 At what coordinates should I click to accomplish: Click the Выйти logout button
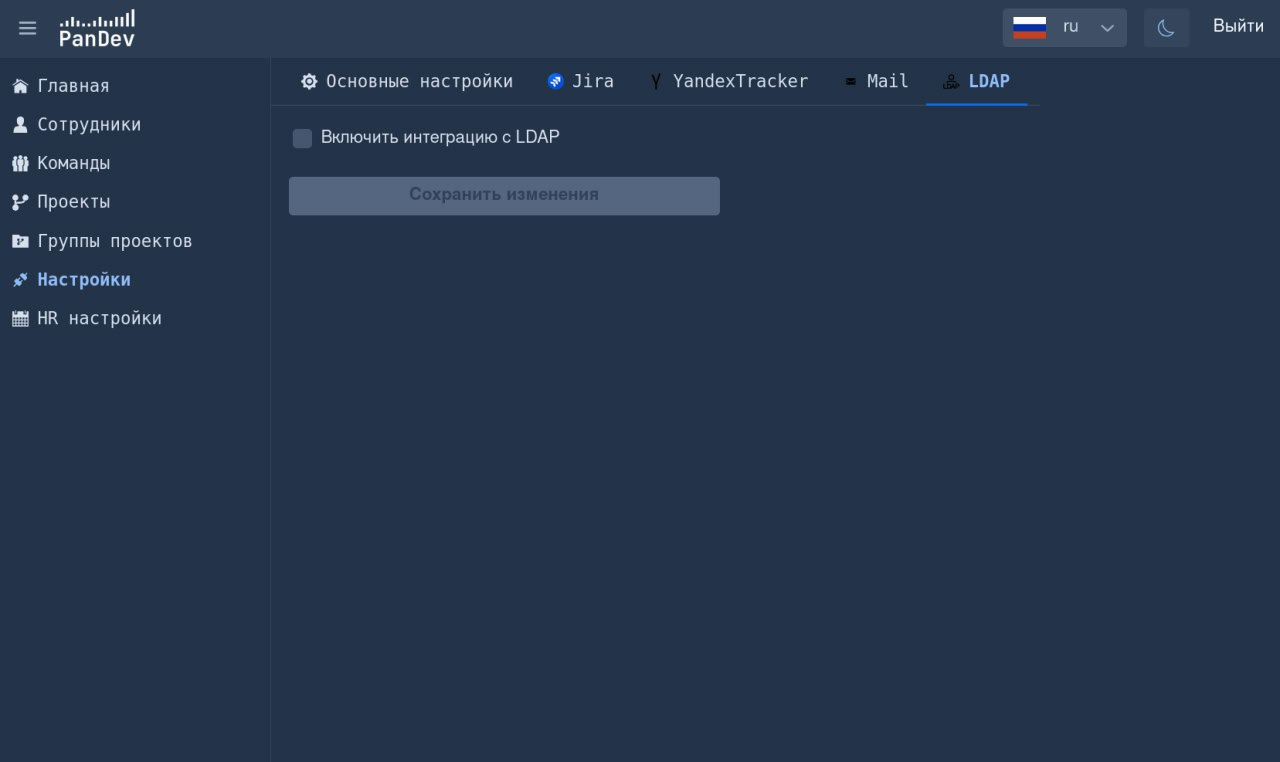pyautogui.click(x=1238, y=26)
